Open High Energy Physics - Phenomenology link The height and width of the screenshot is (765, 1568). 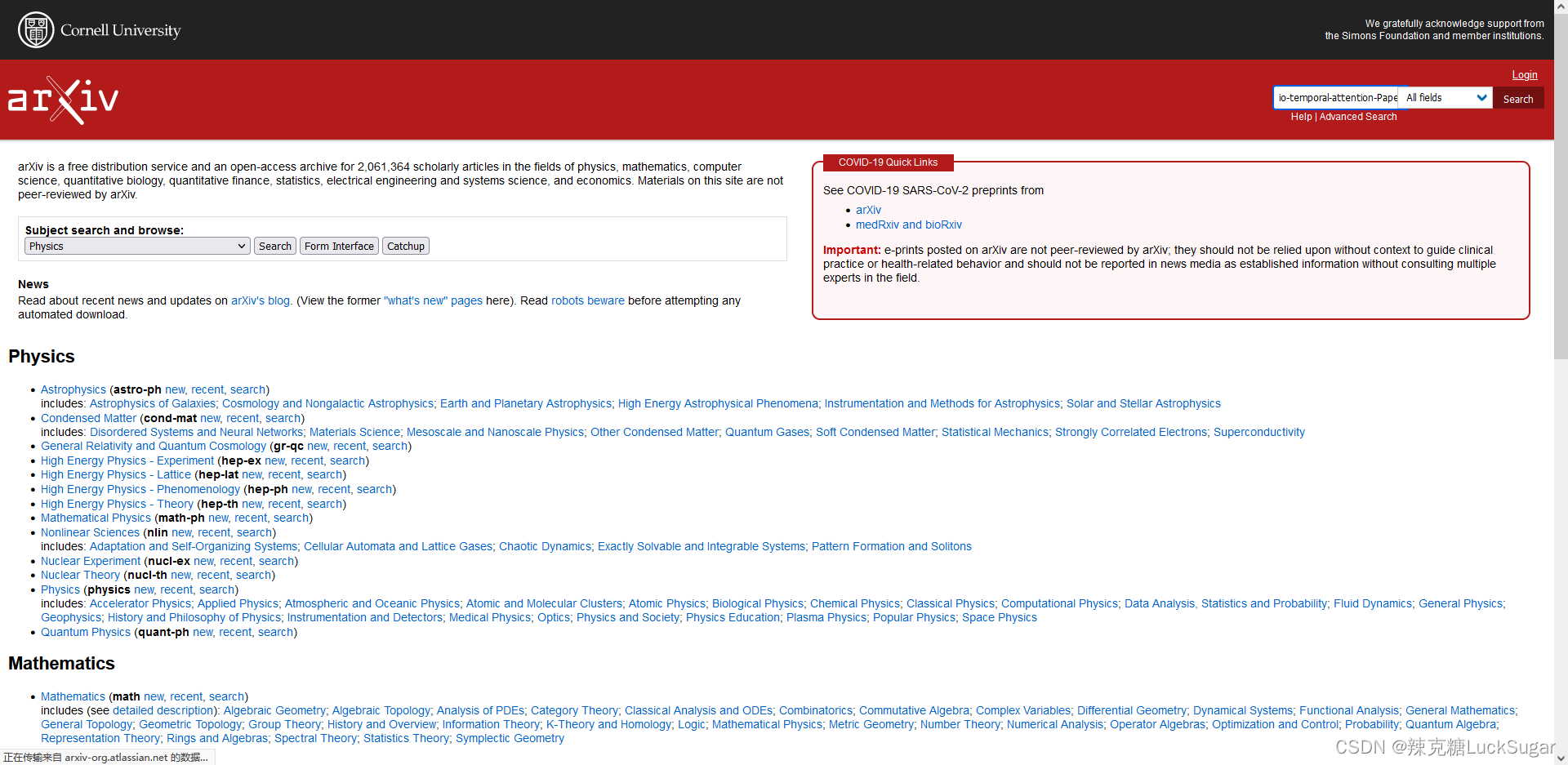(x=140, y=489)
